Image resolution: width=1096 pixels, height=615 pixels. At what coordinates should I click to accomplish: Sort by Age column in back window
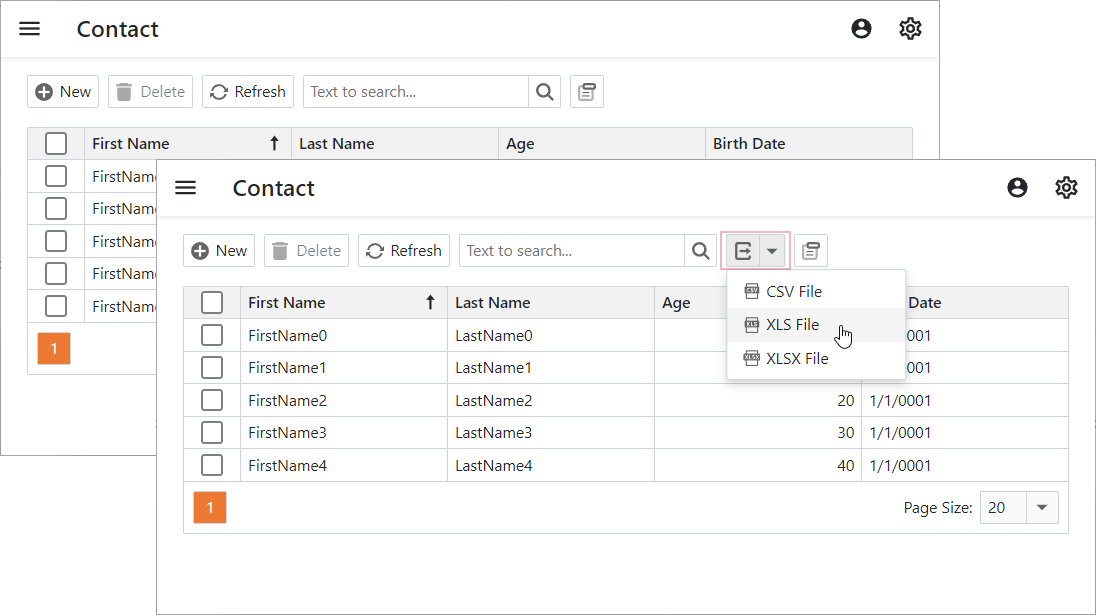[x=602, y=143]
